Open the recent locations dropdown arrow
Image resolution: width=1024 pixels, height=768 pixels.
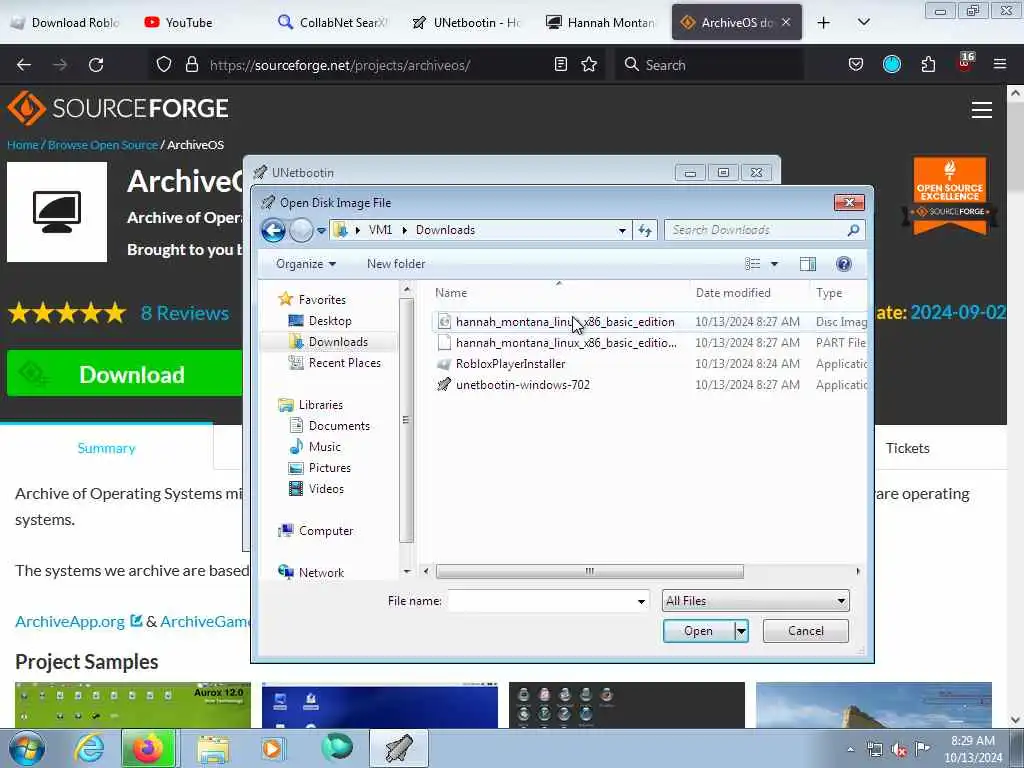321,231
